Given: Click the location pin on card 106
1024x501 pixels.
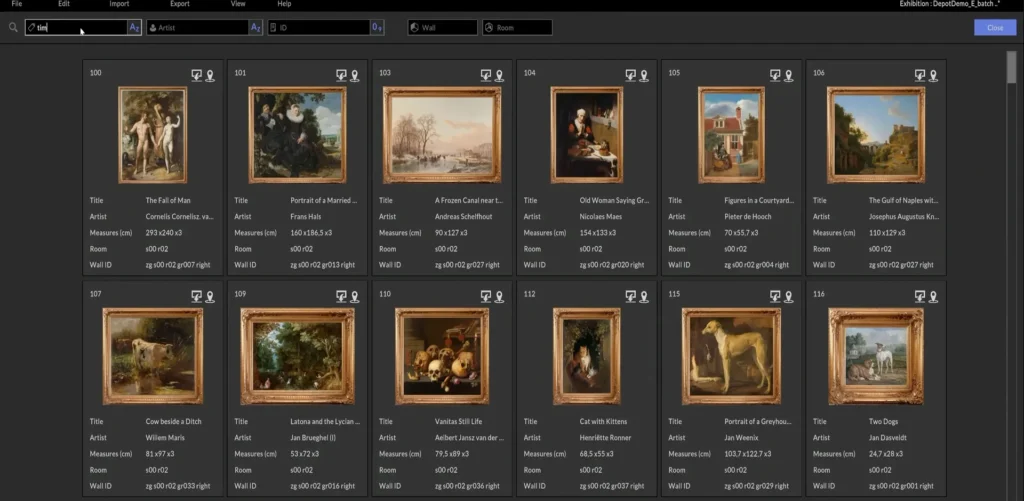Looking at the screenshot, I should [x=933, y=76].
